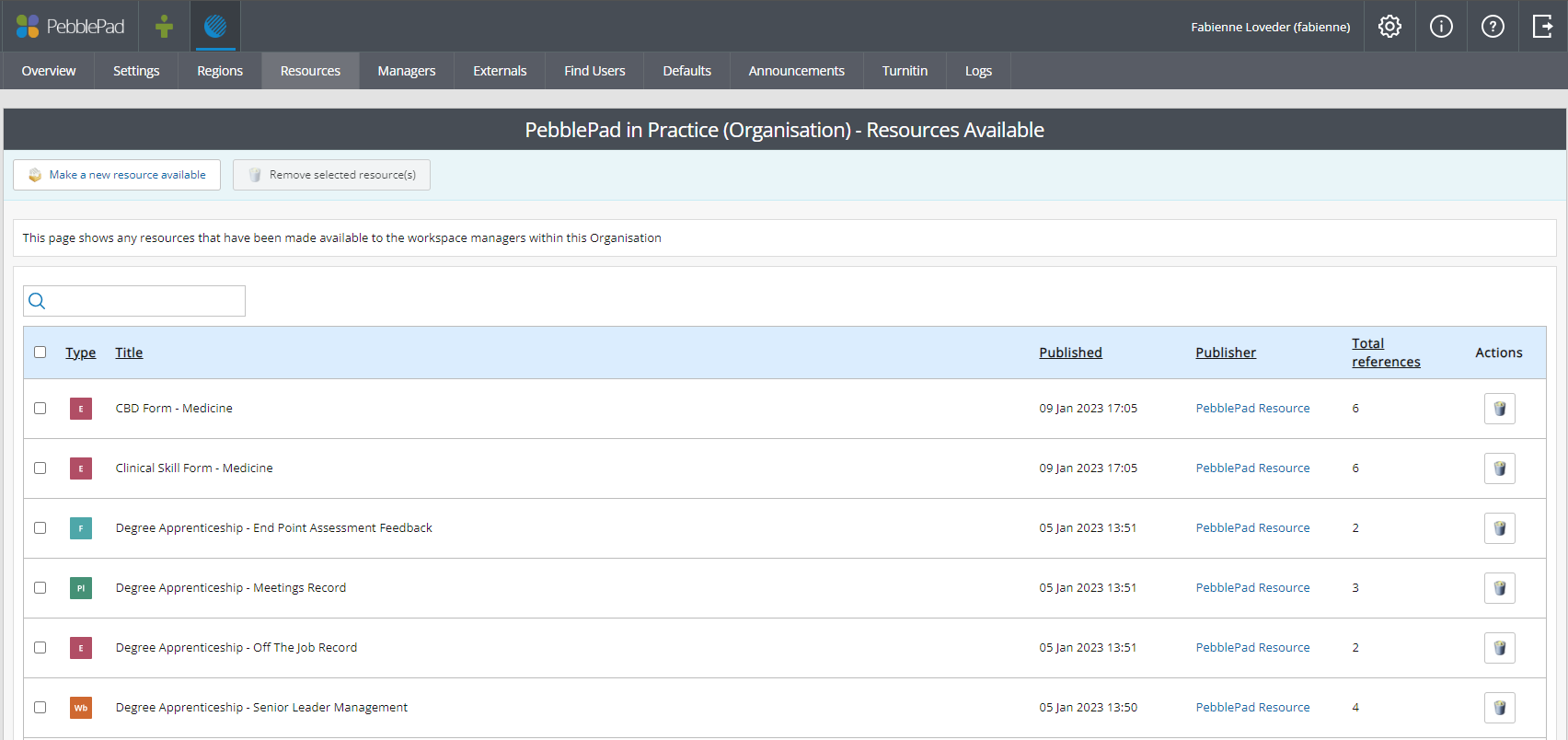Click date 05 Jan 2023 13:50
This screenshot has width=1568, height=740.
tap(1089, 708)
